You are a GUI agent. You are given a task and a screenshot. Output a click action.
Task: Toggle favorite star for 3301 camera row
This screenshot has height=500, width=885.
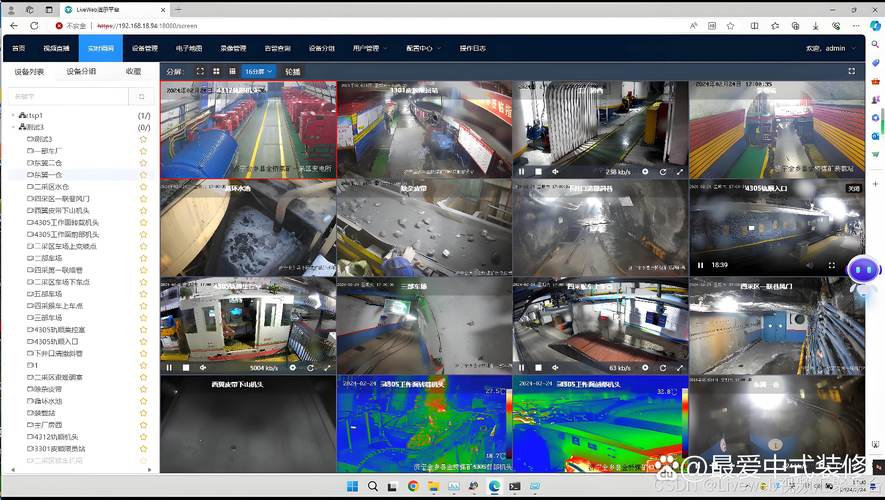pyautogui.click(x=143, y=449)
